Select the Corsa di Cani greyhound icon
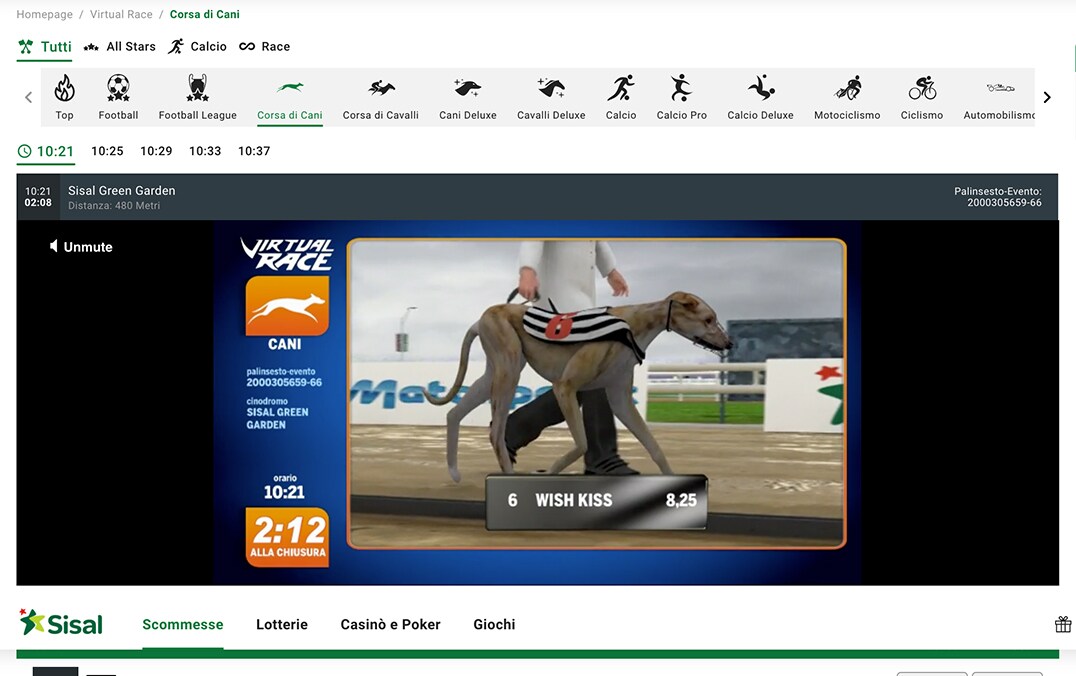Screen dimensions: 1076x676 (x=290, y=88)
